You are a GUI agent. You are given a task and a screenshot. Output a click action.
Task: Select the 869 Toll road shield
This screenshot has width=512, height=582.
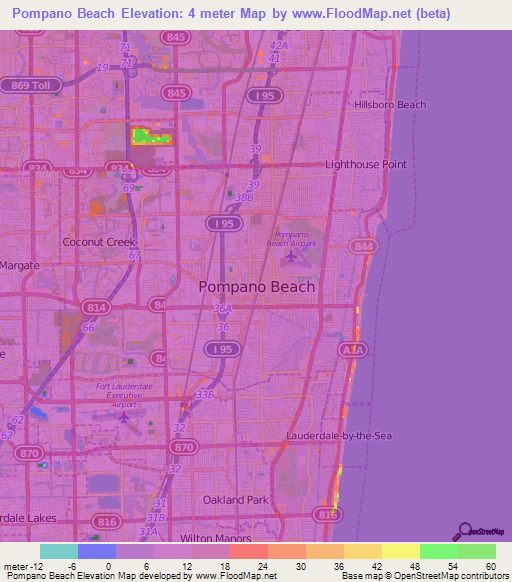coord(31,85)
